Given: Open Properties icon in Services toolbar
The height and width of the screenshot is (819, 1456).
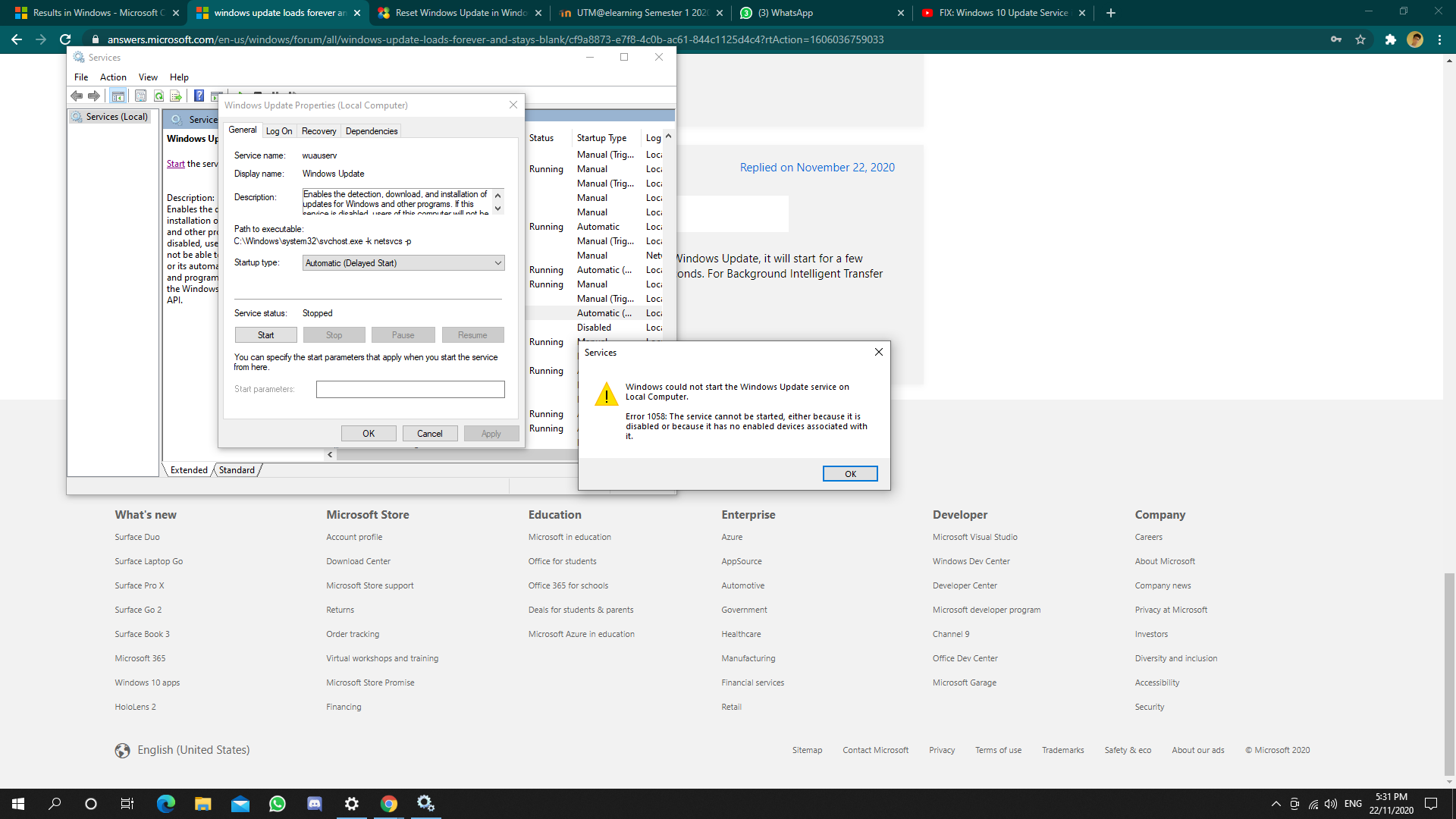Looking at the screenshot, I should pyautogui.click(x=140, y=96).
